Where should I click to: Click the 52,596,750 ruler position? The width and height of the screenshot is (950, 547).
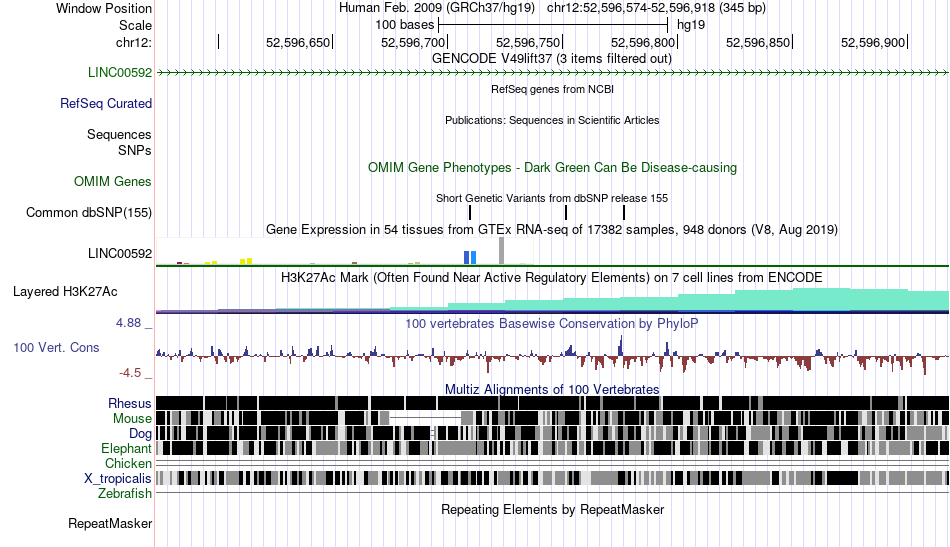point(528,42)
